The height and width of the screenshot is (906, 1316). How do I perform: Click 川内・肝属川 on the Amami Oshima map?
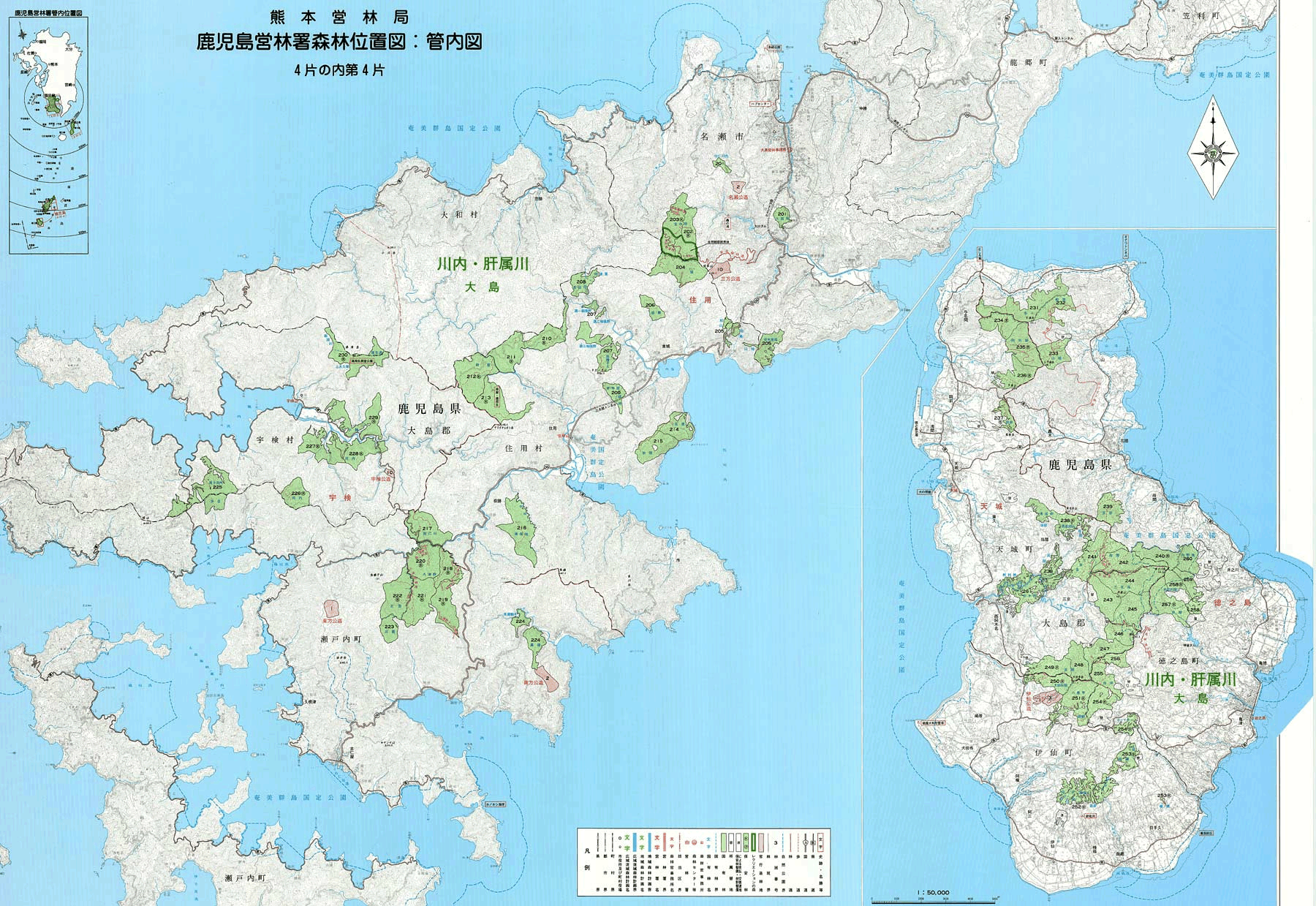click(483, 264)
